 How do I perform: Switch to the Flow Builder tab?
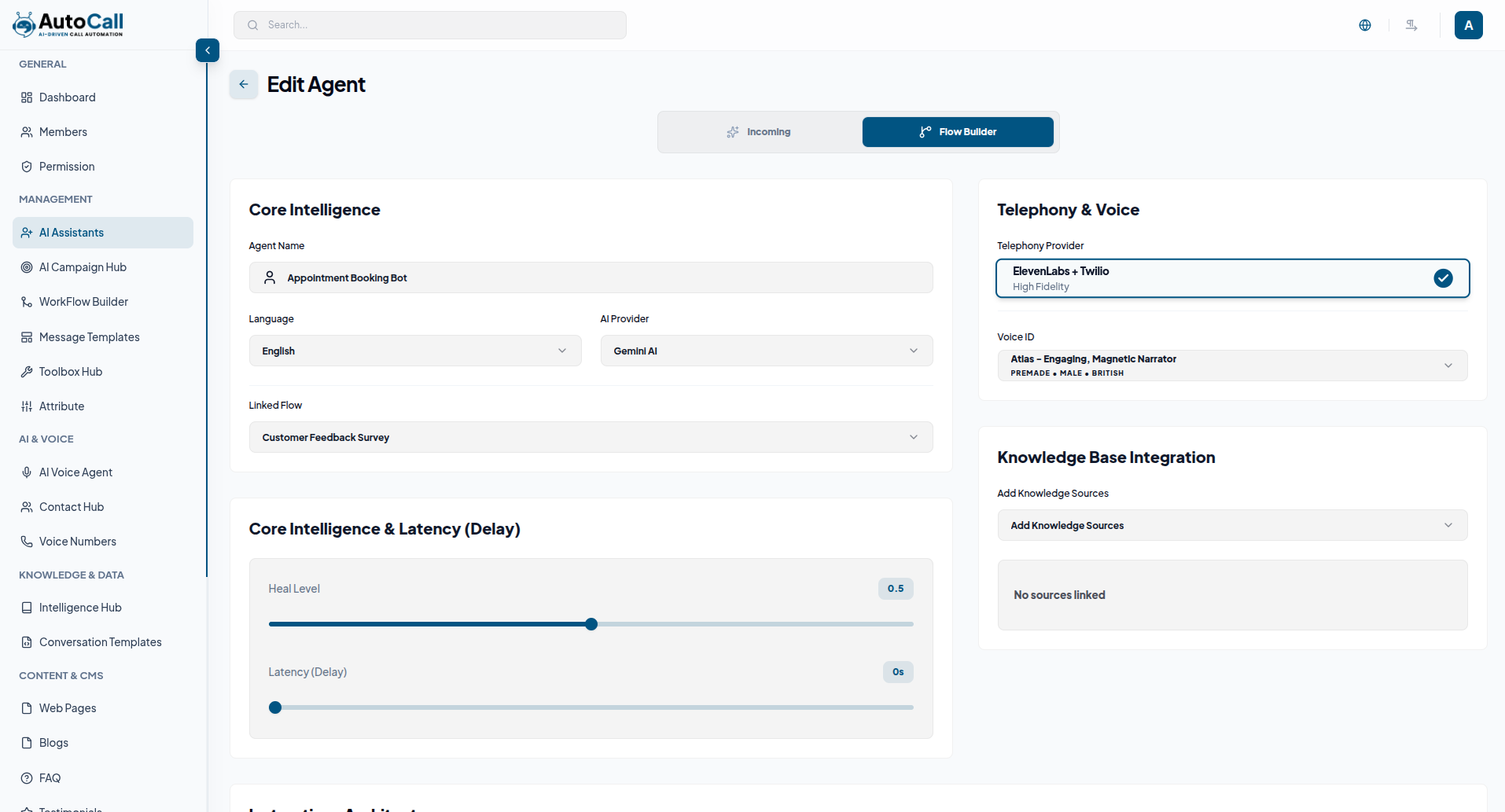pyautogui.click(x=958, y=132)
